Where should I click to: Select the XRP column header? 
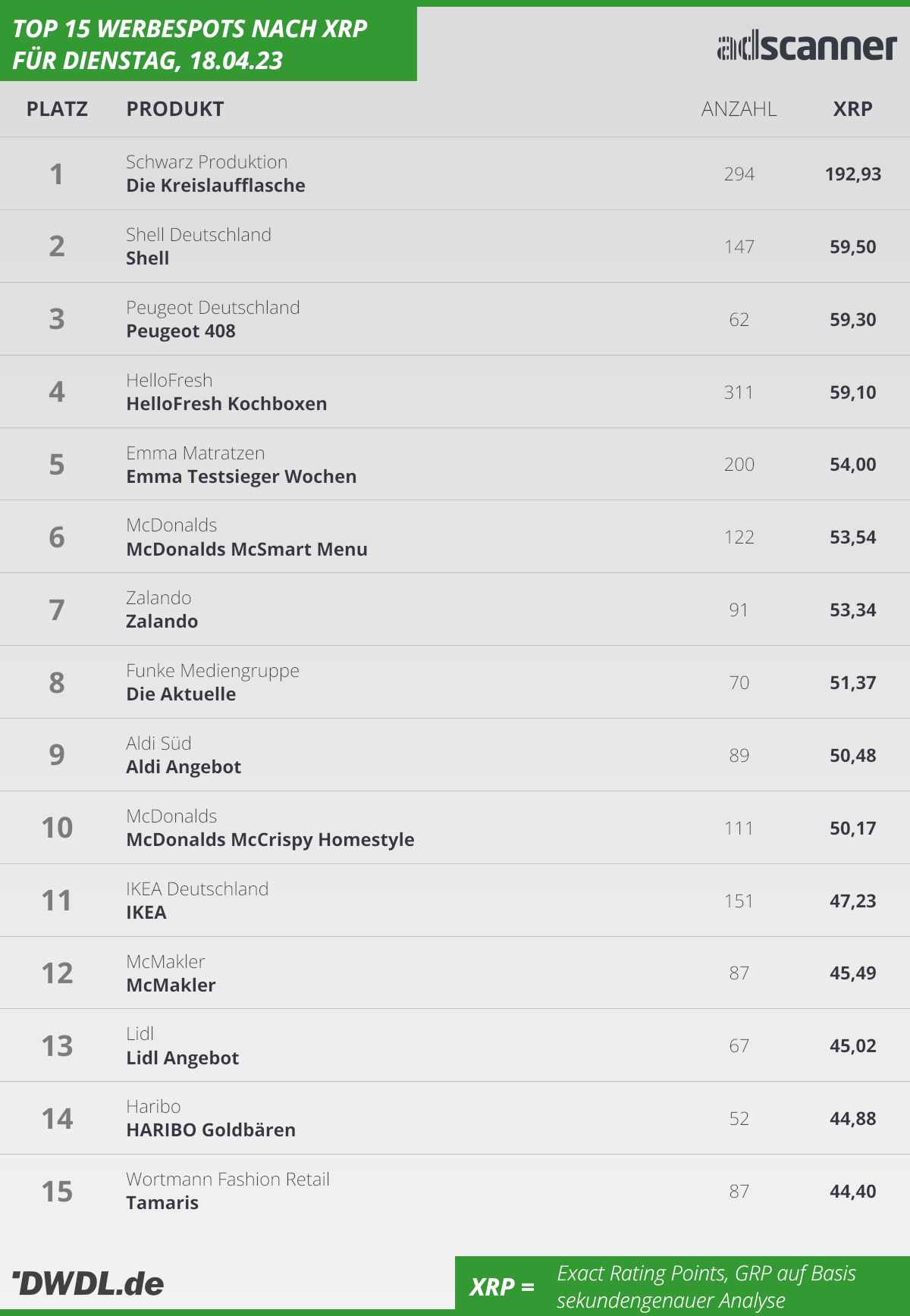coord(852,109)
